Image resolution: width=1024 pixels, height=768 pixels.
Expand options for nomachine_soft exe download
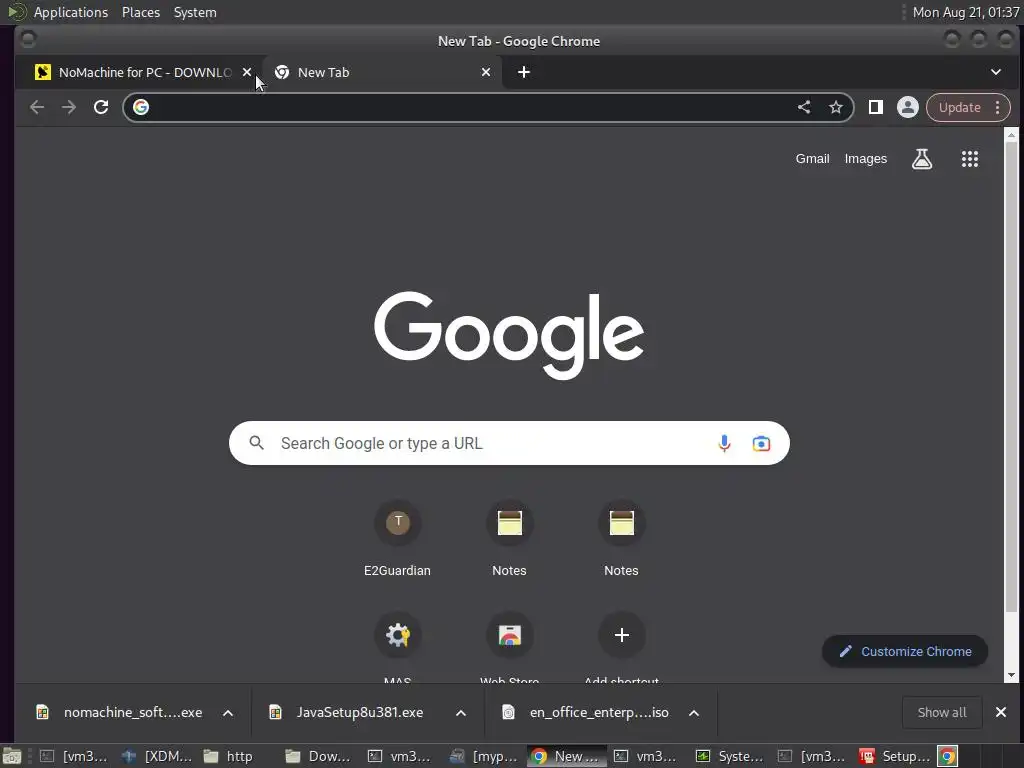(x=228, y=712)
